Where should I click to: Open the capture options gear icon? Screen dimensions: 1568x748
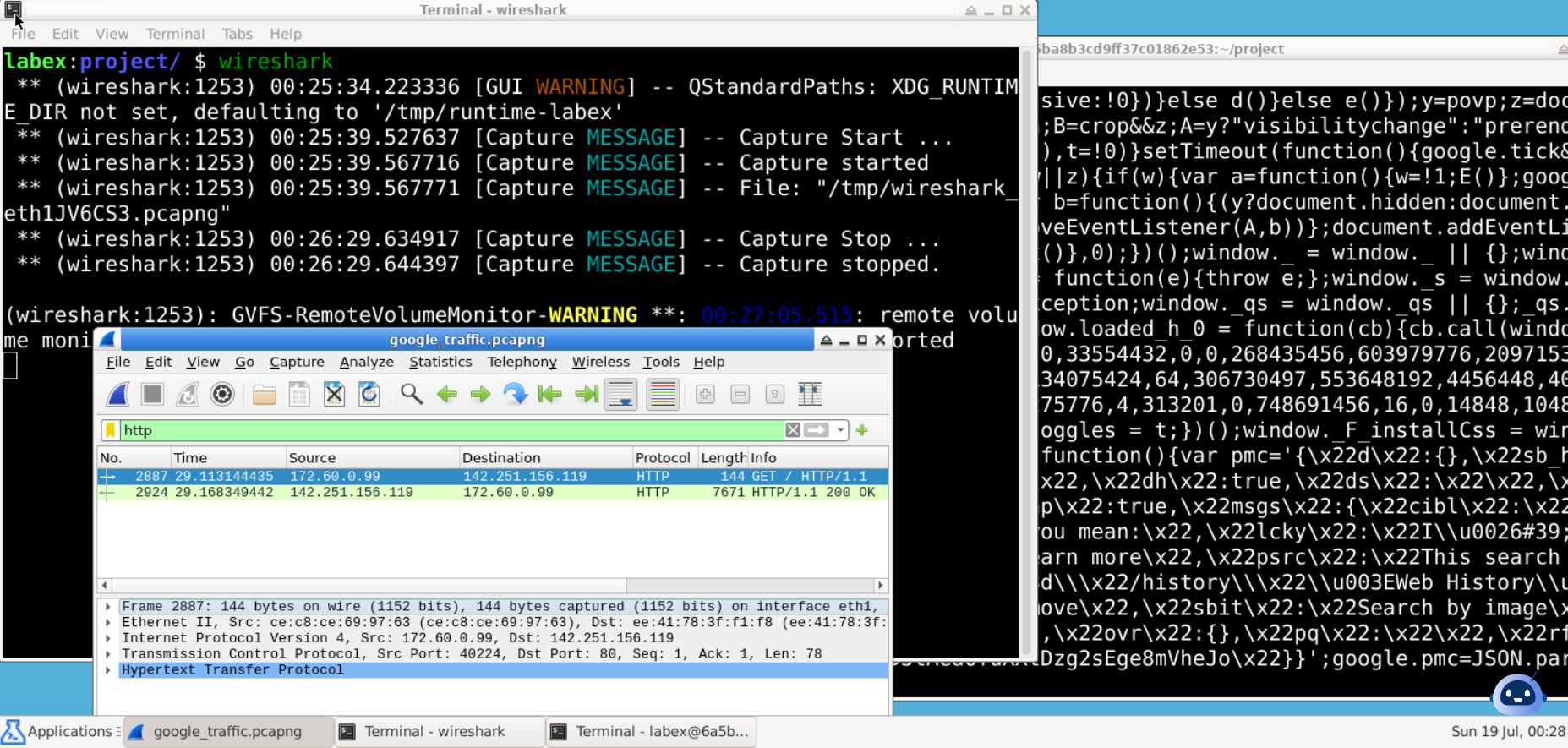pyautogui.click(x=222, y=394)
